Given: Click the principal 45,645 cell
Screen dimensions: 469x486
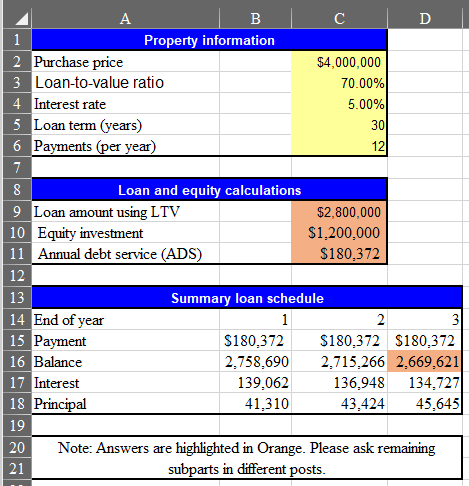Looking at the screenshot, I should click(425, 403).
